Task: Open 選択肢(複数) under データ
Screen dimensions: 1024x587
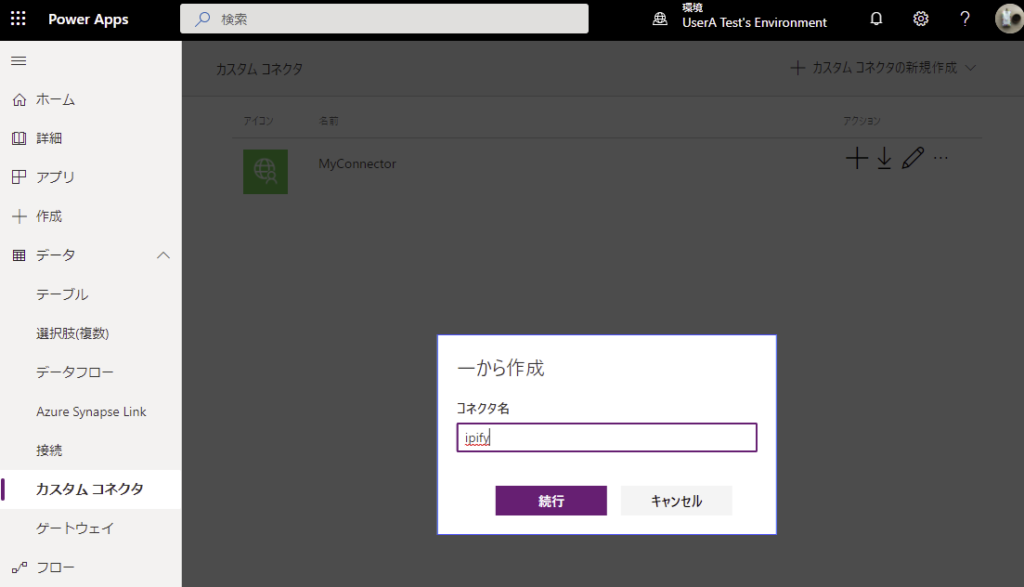Action: coord(72,334)
